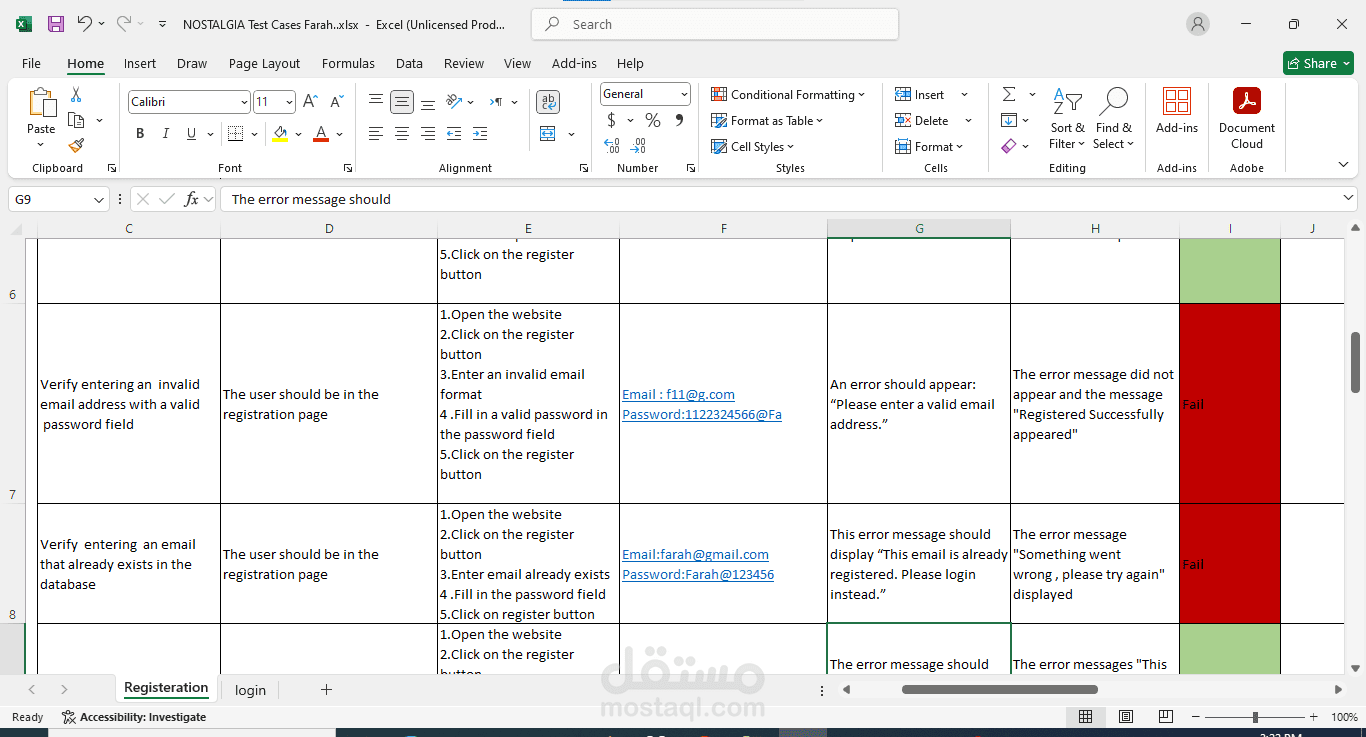Toggle Wrap Text button
The width and height of the screenshot is (1366, 737).
tap(548, 102)
